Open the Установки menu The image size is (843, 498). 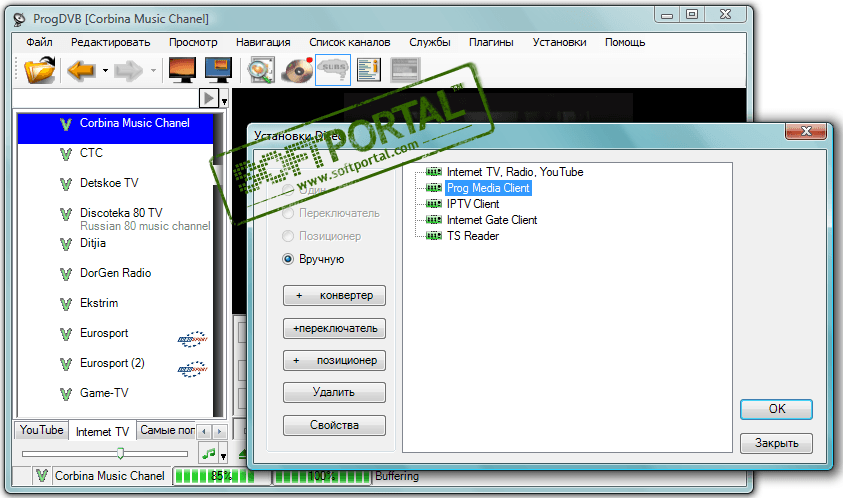pos(559,42)
